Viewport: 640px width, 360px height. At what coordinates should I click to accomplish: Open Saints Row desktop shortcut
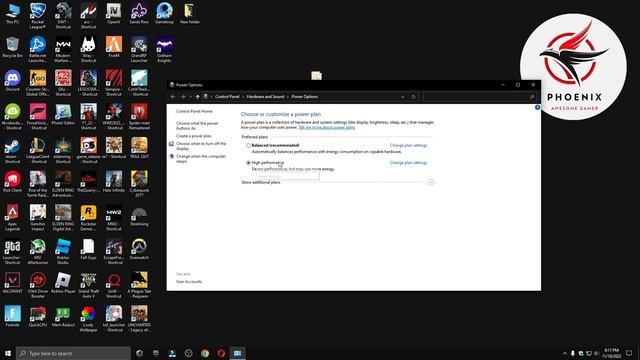tap(139, 13)
